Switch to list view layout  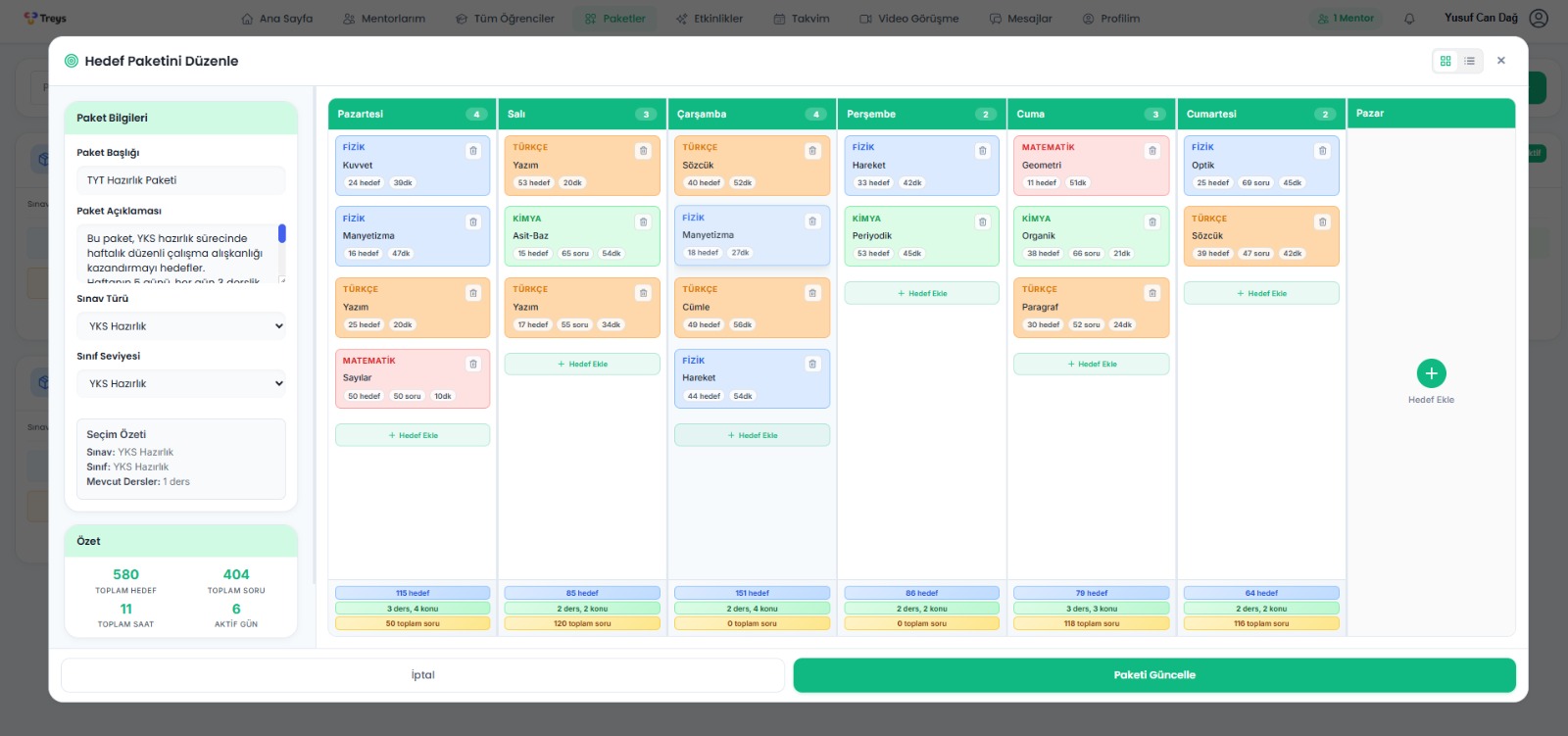[x=1469, y=61]
